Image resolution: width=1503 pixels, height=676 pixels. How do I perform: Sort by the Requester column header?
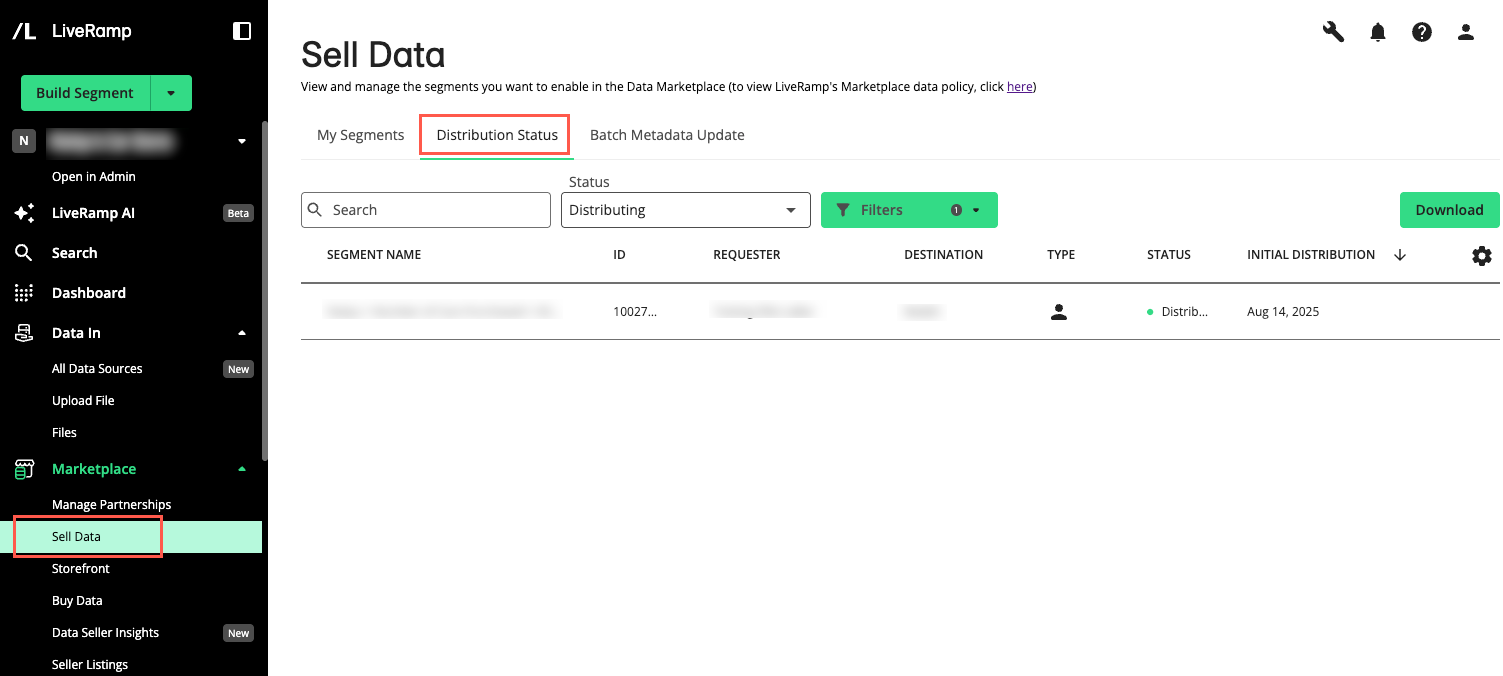click(x=746, y=255)
